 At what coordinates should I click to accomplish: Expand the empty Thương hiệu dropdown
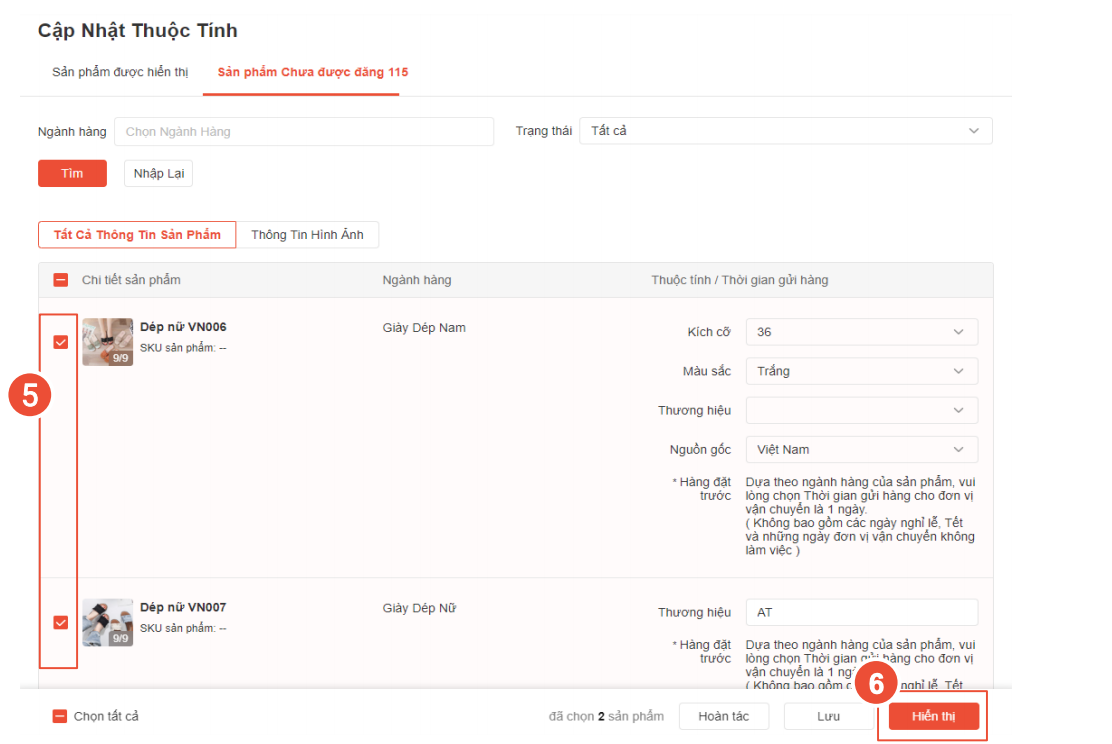coord(861,410)
